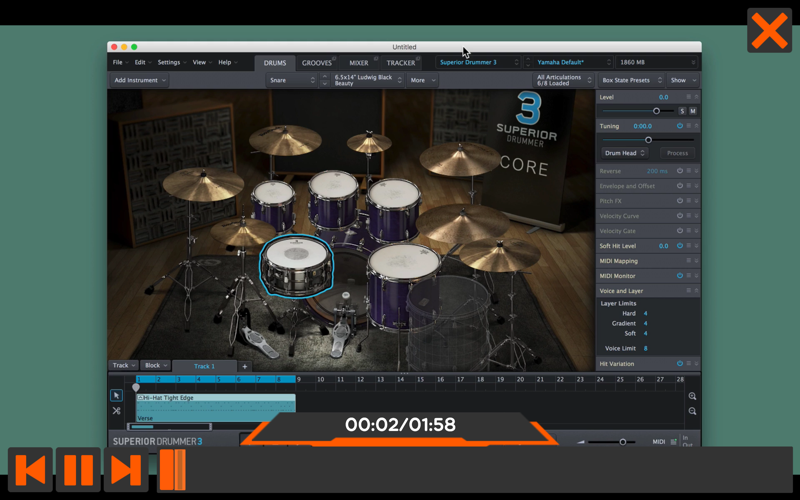Enable Envelope and Offset power button

pos(680,186)
